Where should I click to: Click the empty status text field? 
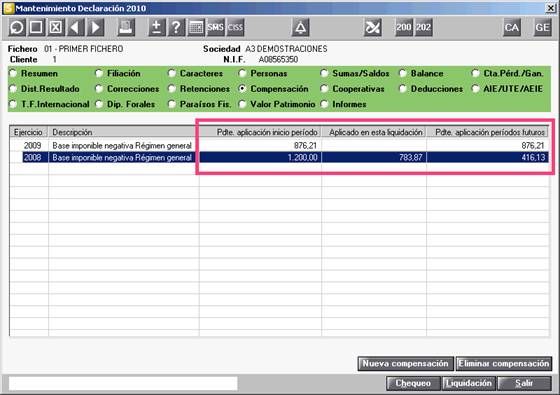coord(123,384)
